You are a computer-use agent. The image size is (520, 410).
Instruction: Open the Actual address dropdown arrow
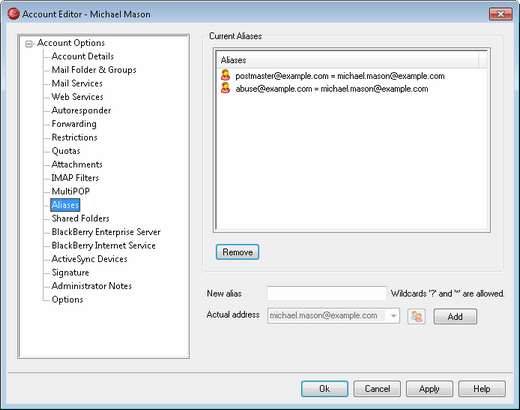tap(393, 316)
